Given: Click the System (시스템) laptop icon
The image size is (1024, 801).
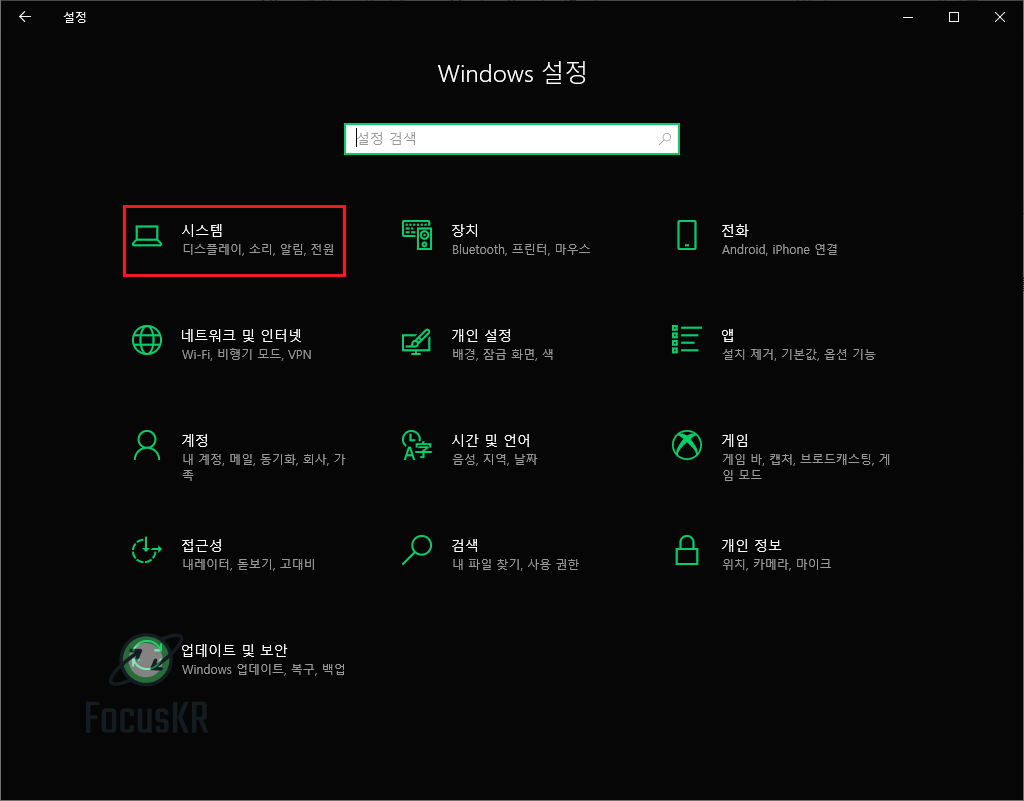Looking at the screenshot, I should (x=147, y=236).
